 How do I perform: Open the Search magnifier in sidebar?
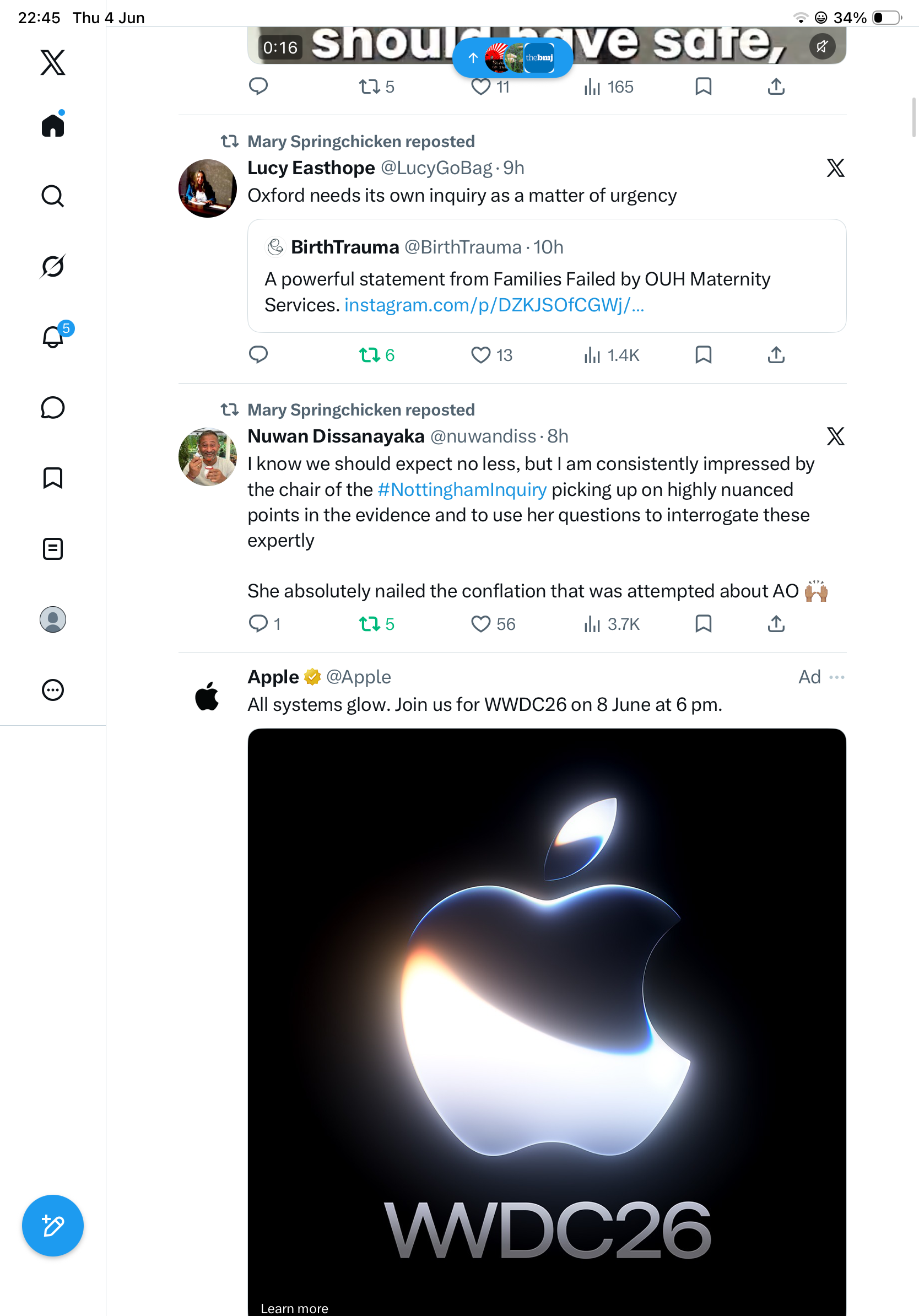point(53,196)
